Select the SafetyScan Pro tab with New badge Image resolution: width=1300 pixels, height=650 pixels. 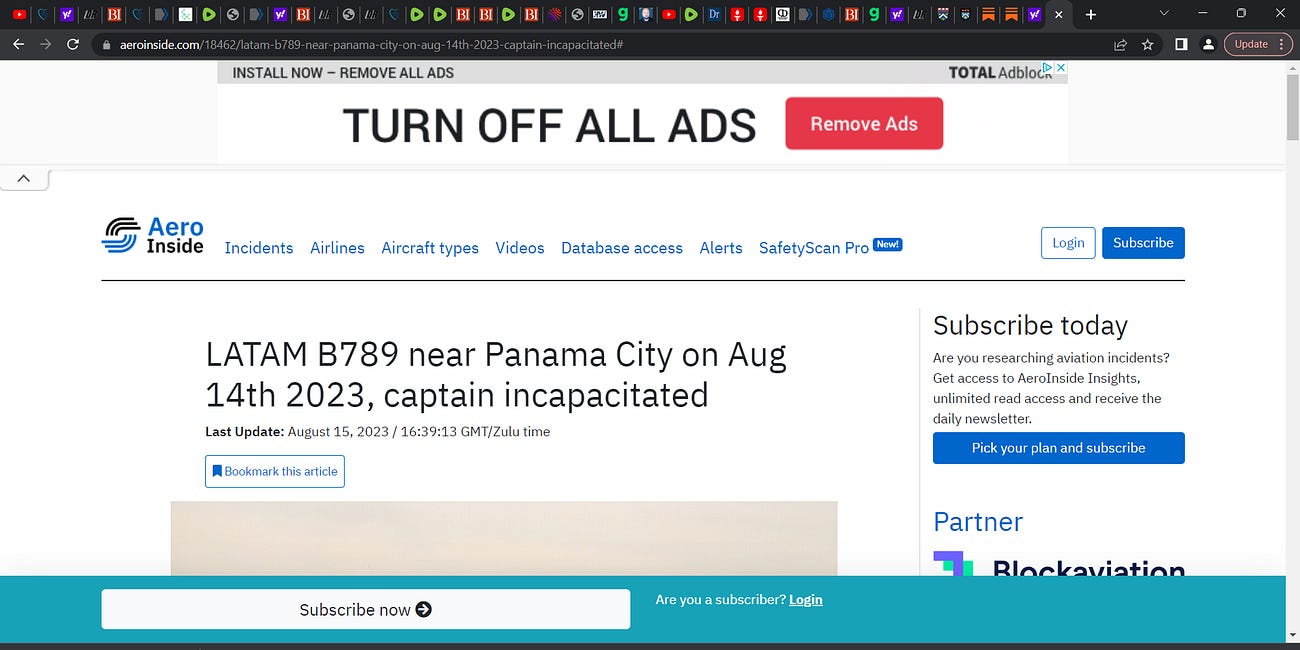(x=815, y=247)
